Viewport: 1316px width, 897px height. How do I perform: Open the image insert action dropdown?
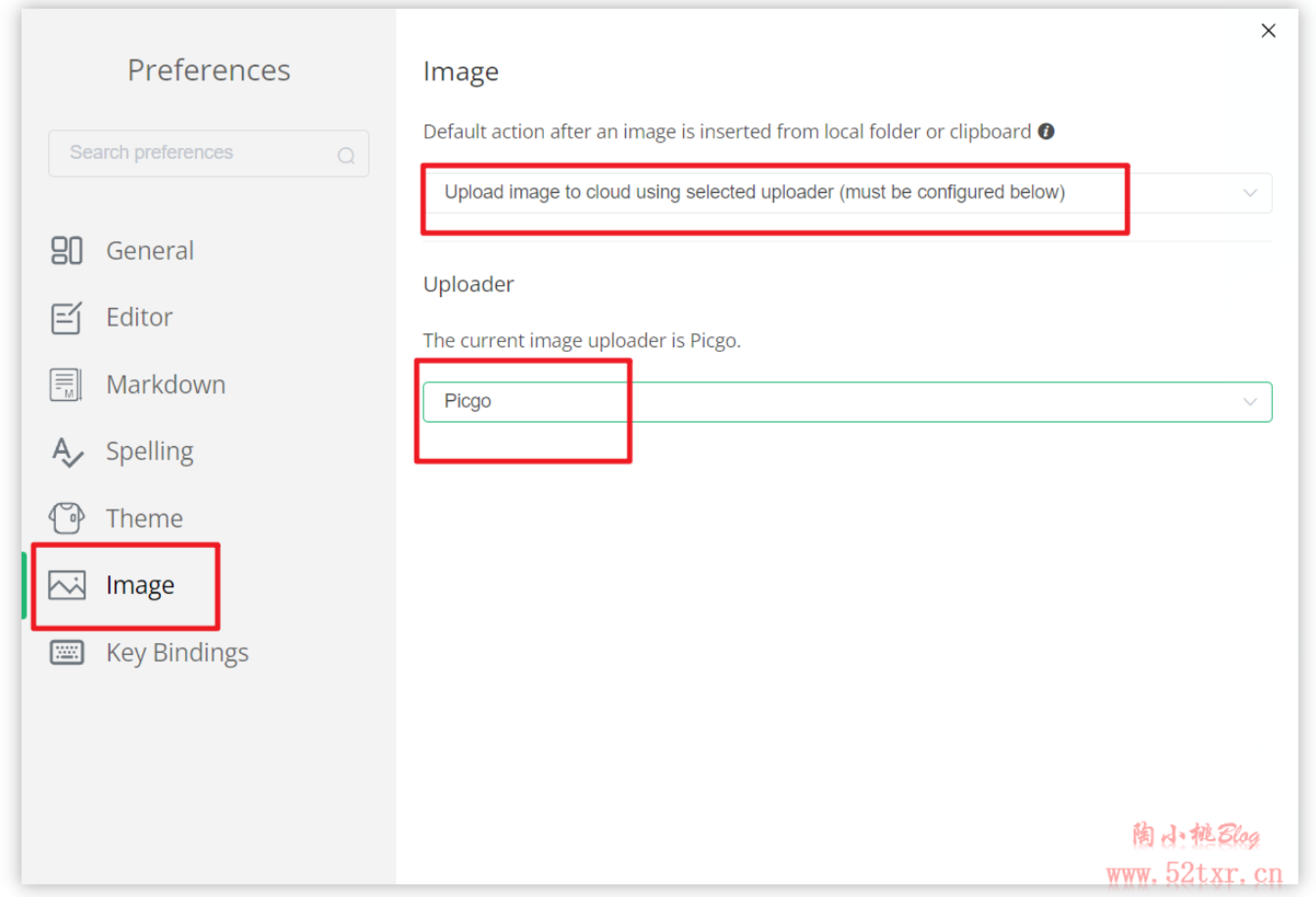tap(847, 193)
